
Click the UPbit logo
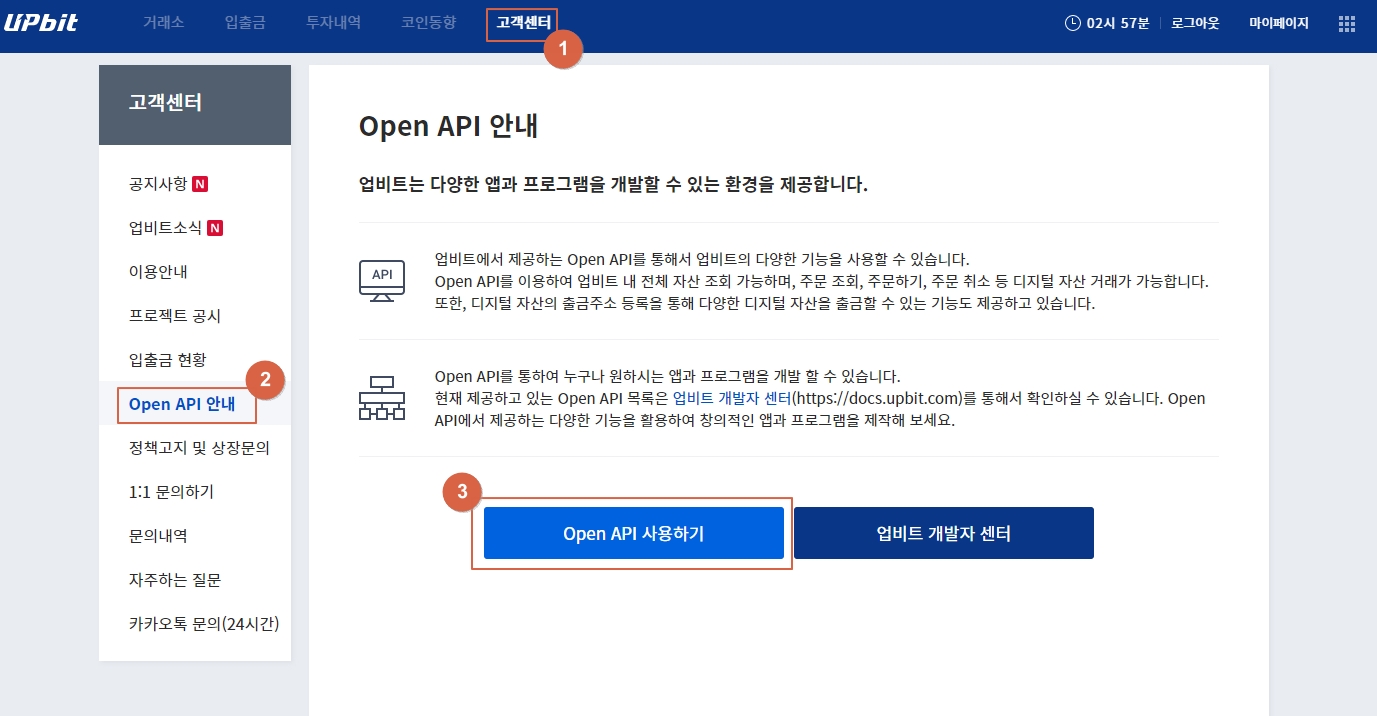tap(40, 23)
